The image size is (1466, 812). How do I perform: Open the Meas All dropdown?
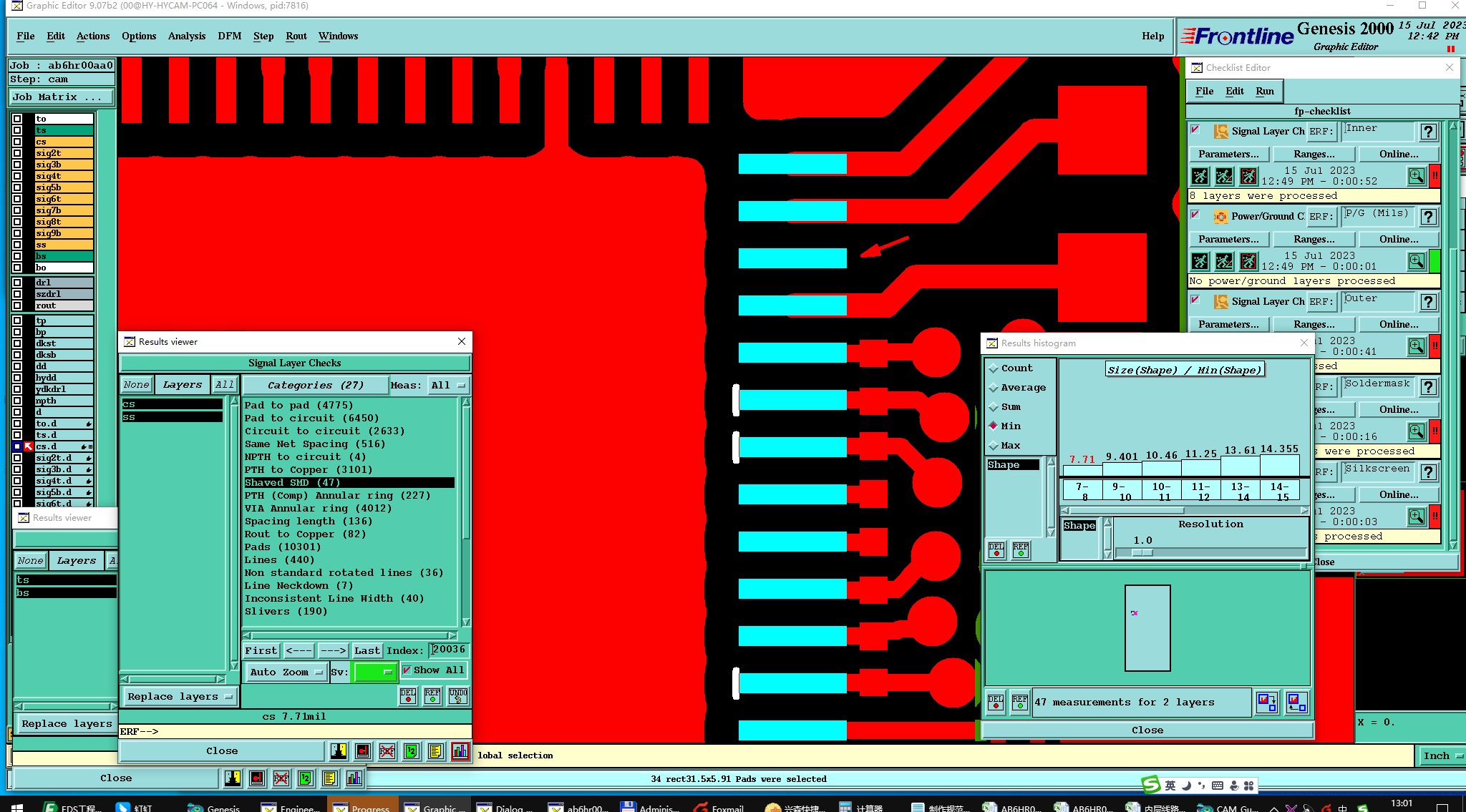tap(449, 386)
